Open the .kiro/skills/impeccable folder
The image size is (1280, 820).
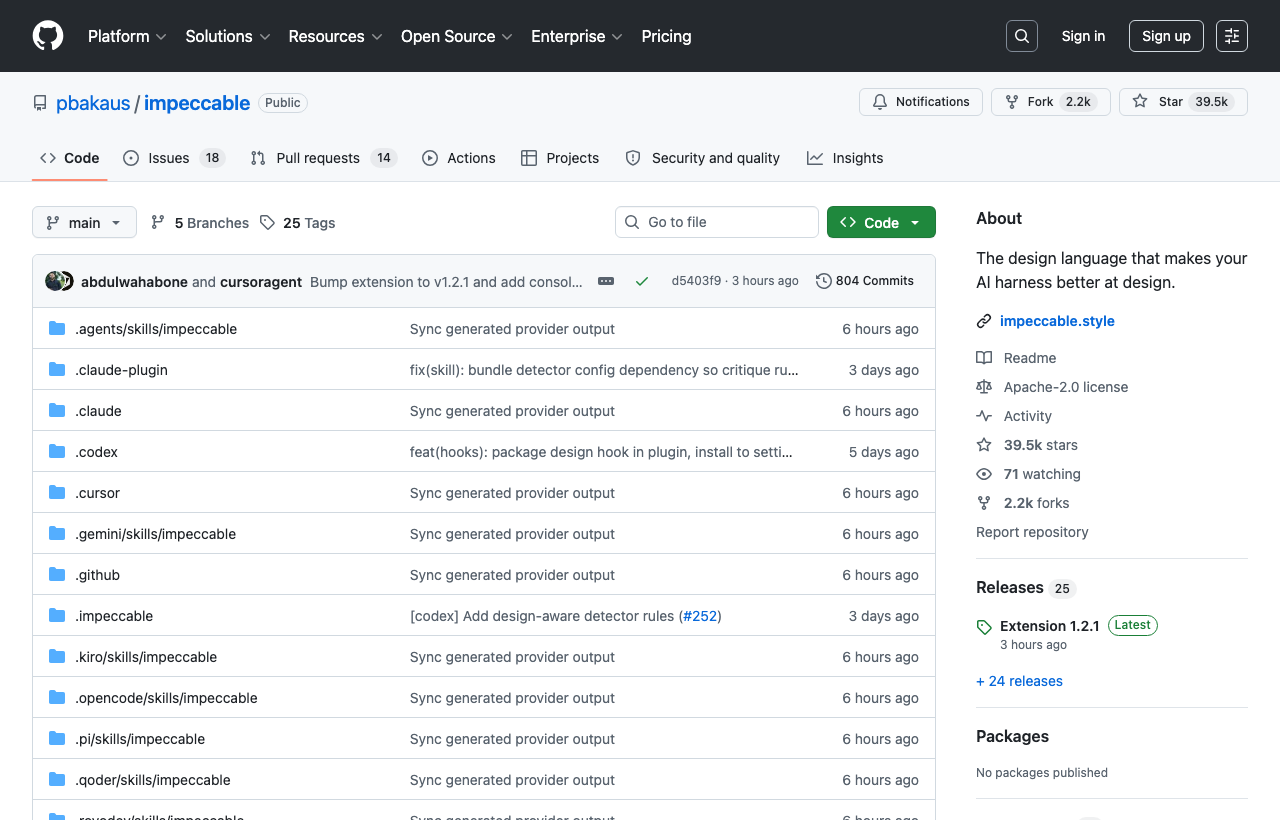(146, 657)
